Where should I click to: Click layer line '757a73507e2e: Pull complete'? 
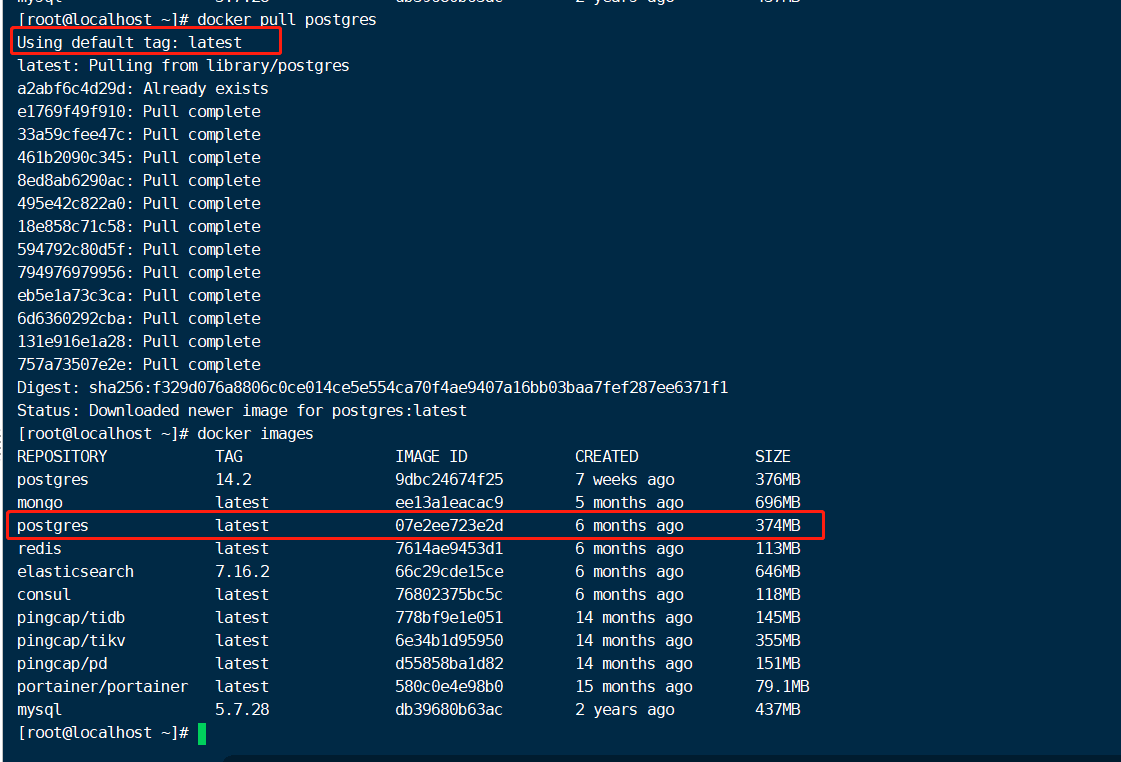(x=139, y=365)
